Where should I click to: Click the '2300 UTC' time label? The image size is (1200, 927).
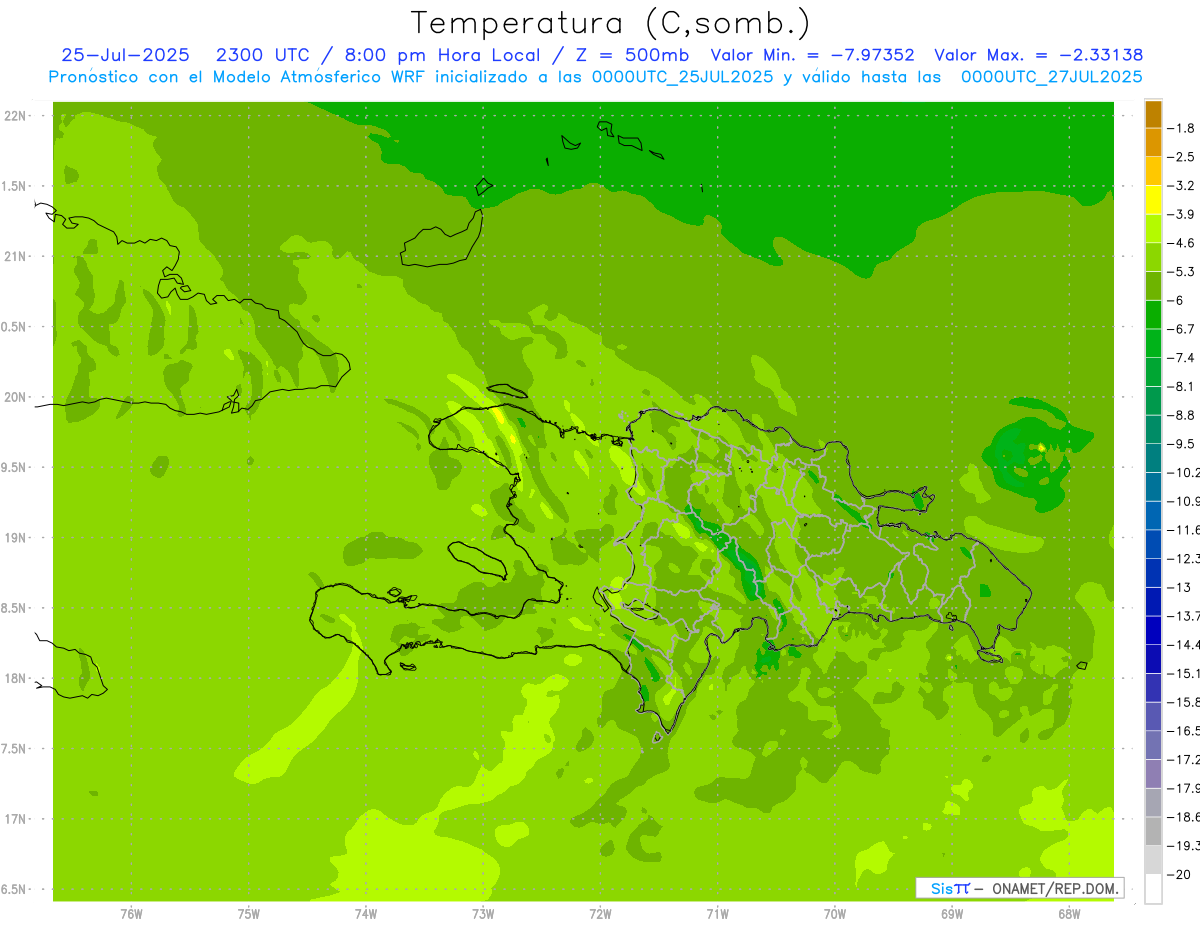click(x=265, y=55)
